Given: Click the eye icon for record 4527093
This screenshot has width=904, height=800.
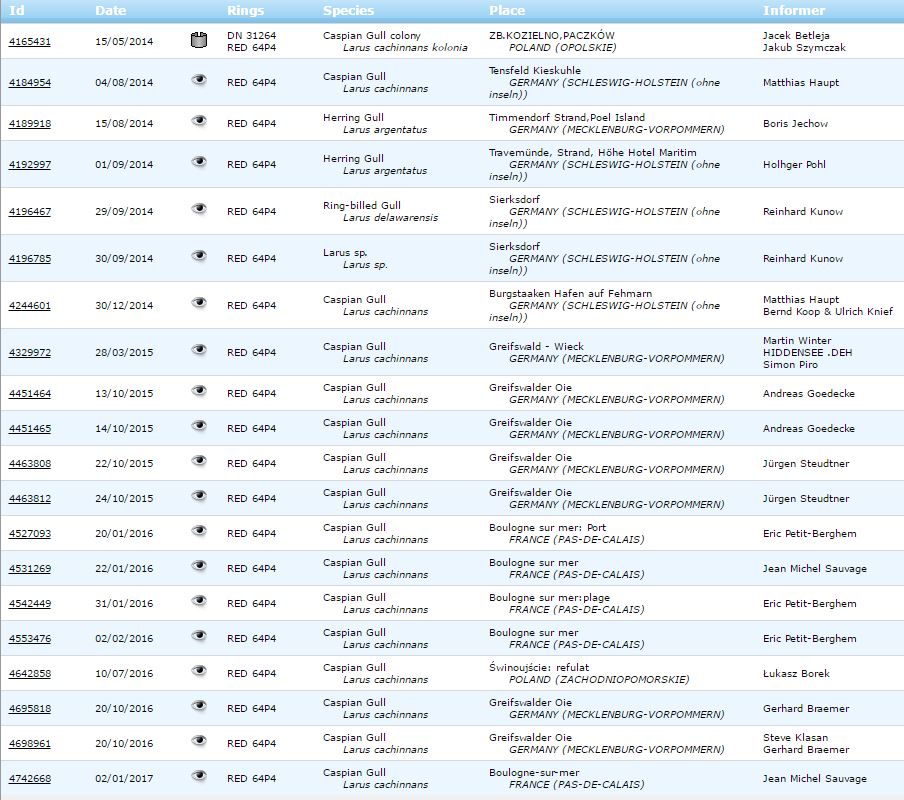Looking at the screenshot, I should pos(199,531).
